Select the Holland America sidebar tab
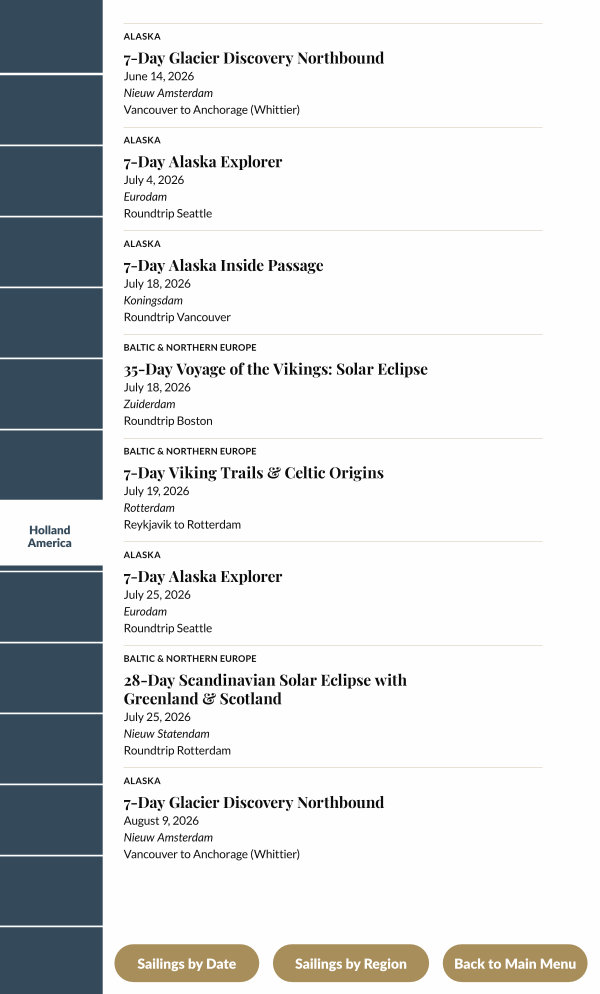This screenshot has width=600, height=994. [x=50, y=536]
